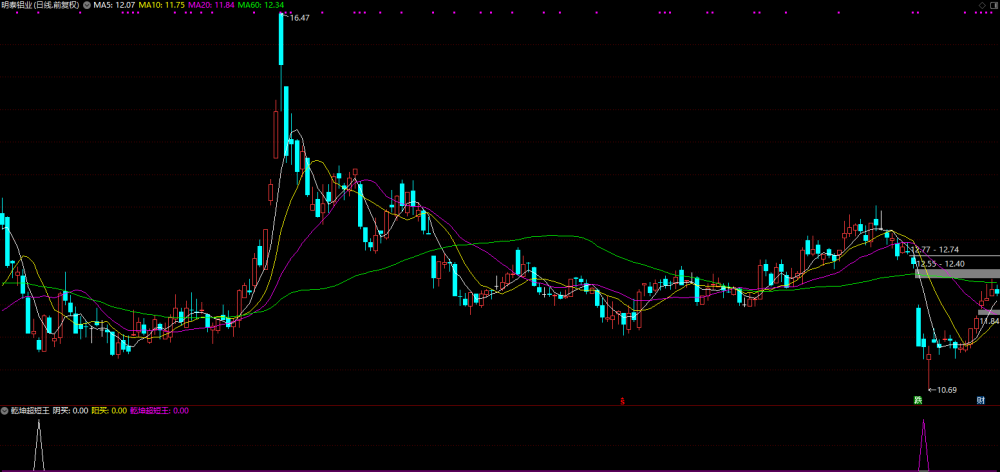Click the red S marker on time axis

[x=622, y=402]
